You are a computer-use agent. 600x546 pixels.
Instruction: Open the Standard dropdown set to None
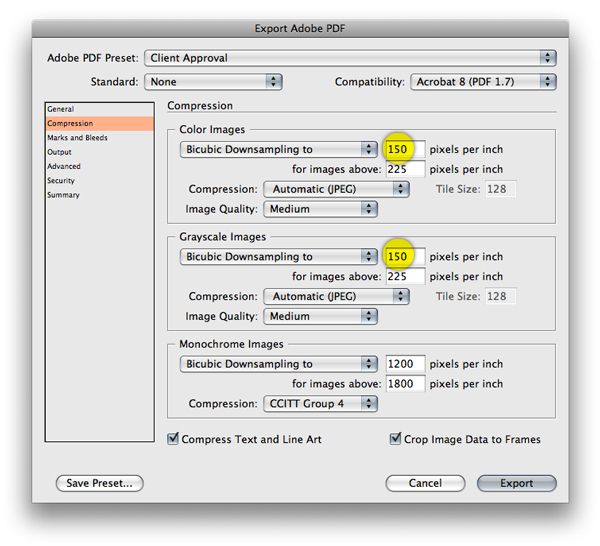click(x=213, y=82)
